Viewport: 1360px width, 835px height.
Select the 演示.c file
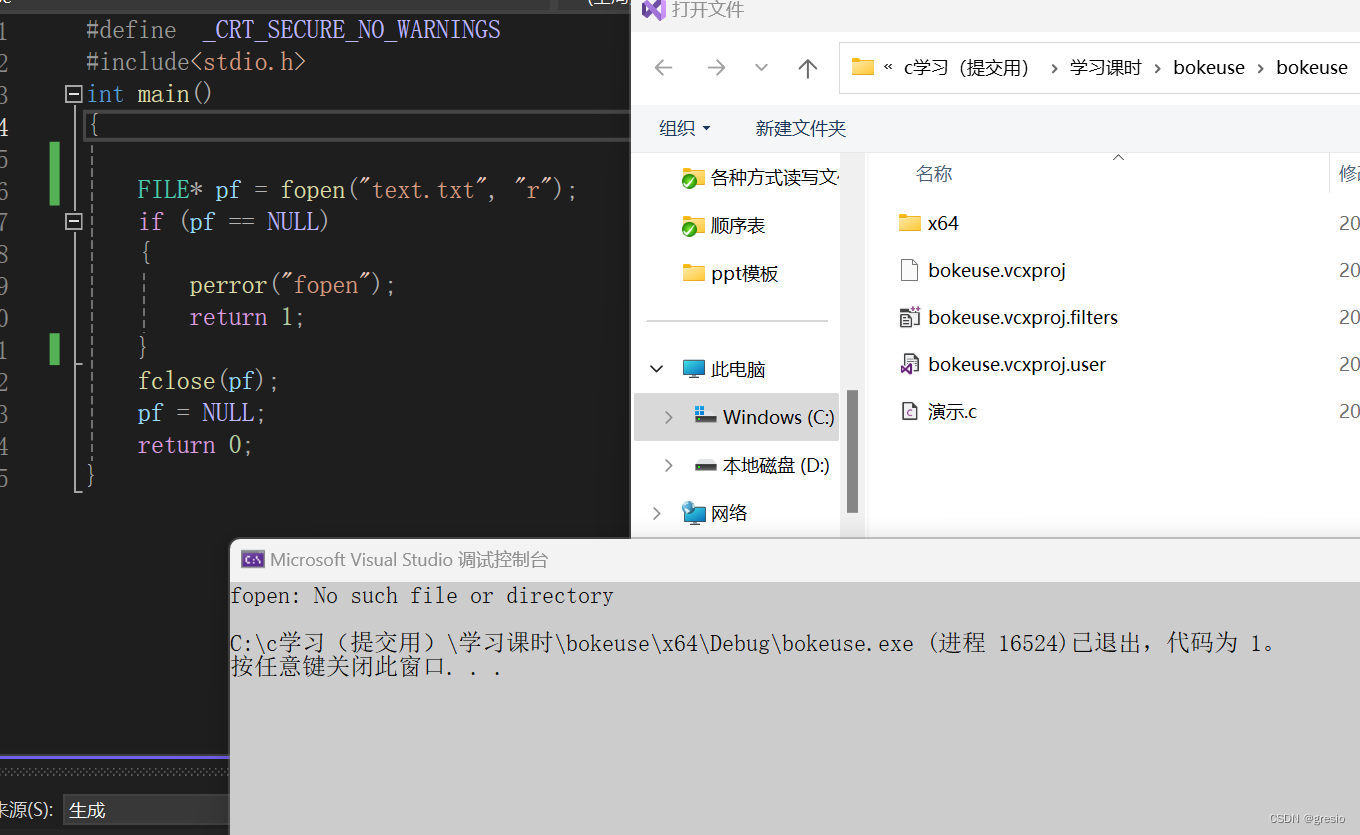[x=952, y=411]
